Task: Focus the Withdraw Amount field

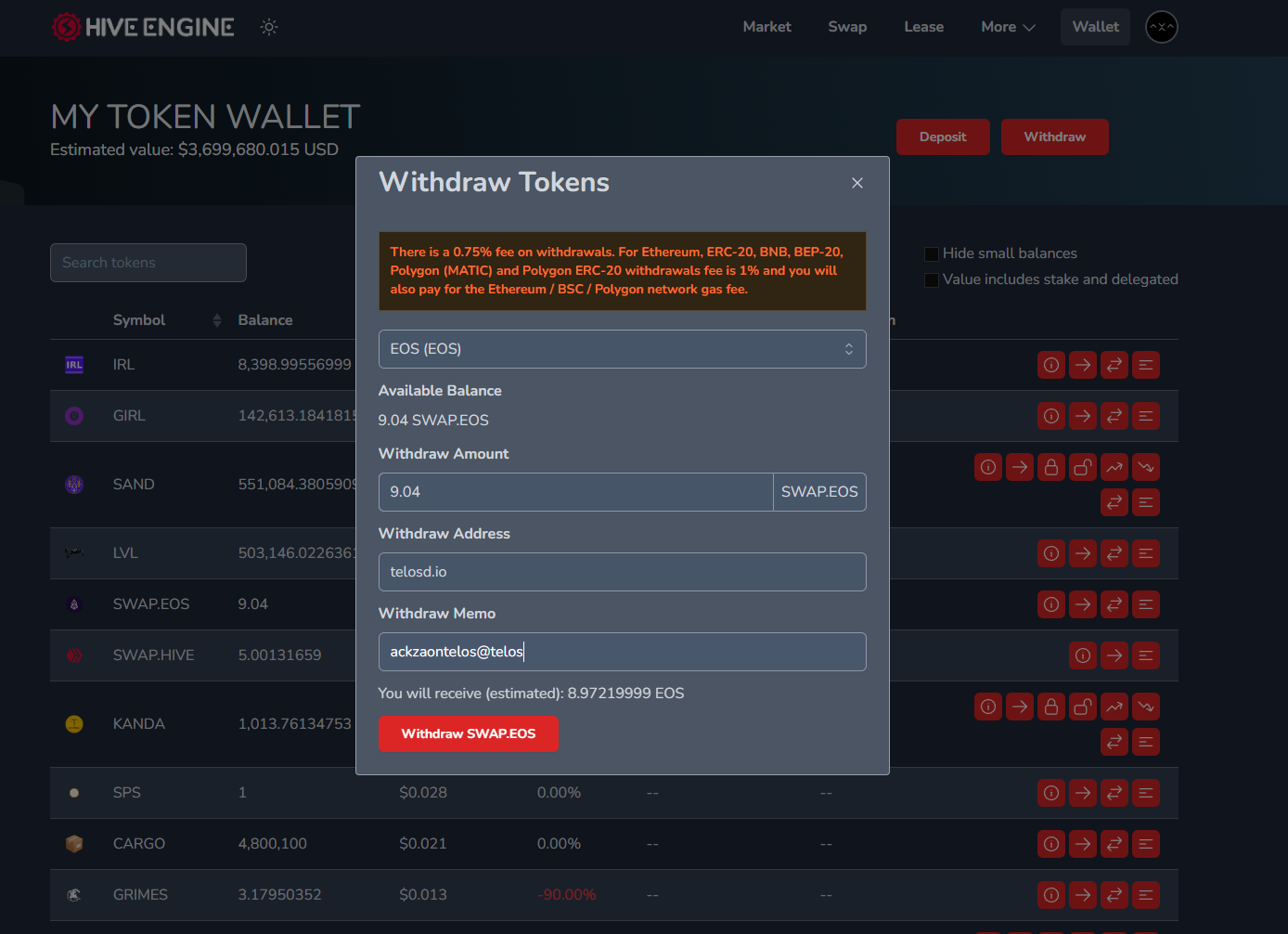Action: point(576,492)
